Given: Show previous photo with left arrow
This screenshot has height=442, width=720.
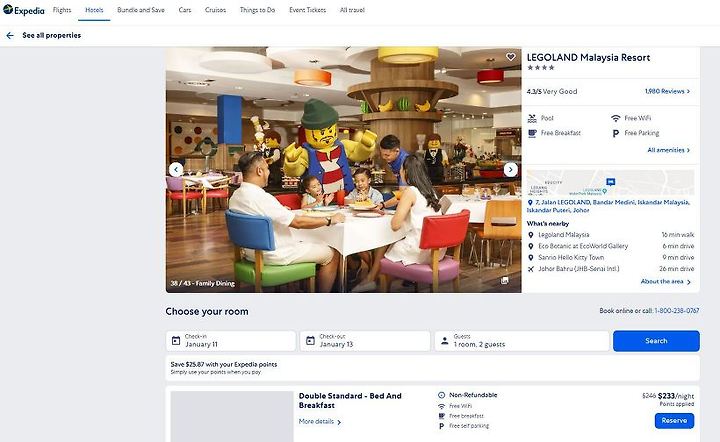Looking at the screenshot, I should (176, 169).
